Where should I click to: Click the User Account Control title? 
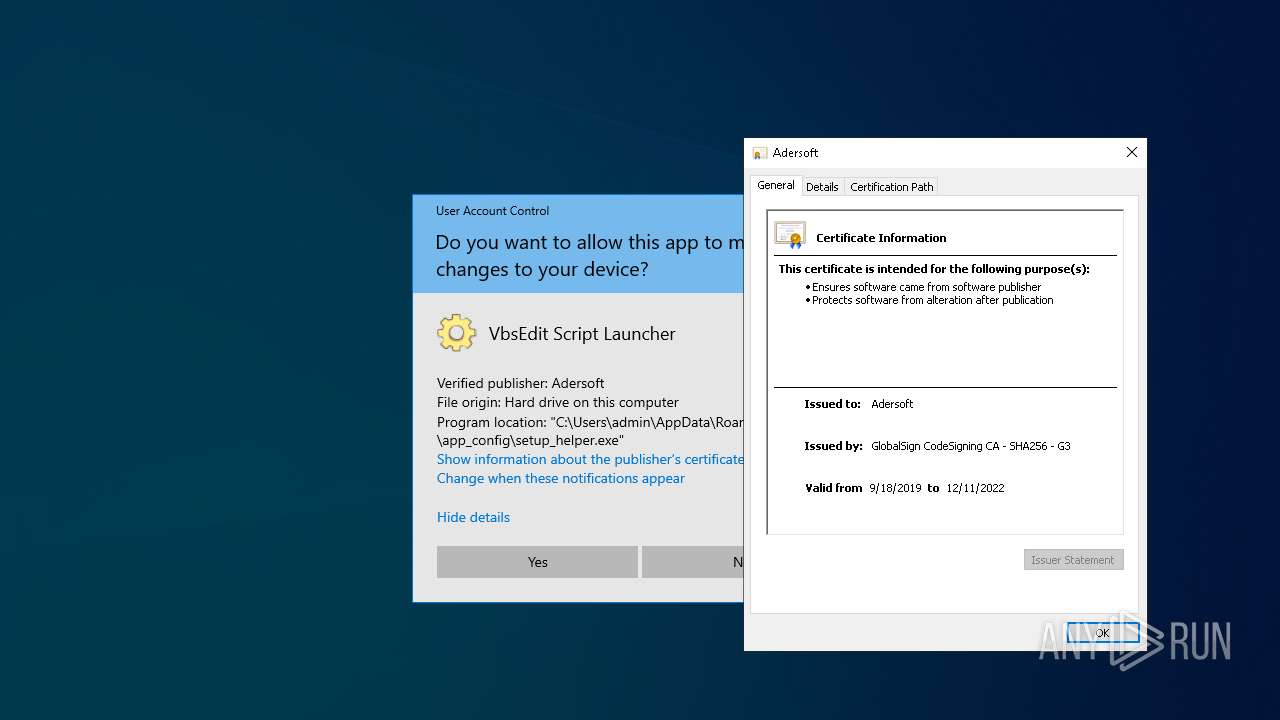[x=492, y=211]
